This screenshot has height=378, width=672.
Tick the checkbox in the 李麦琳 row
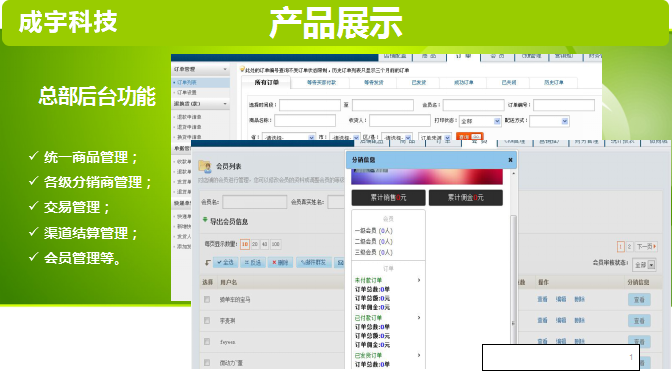(x=207, y=321)
